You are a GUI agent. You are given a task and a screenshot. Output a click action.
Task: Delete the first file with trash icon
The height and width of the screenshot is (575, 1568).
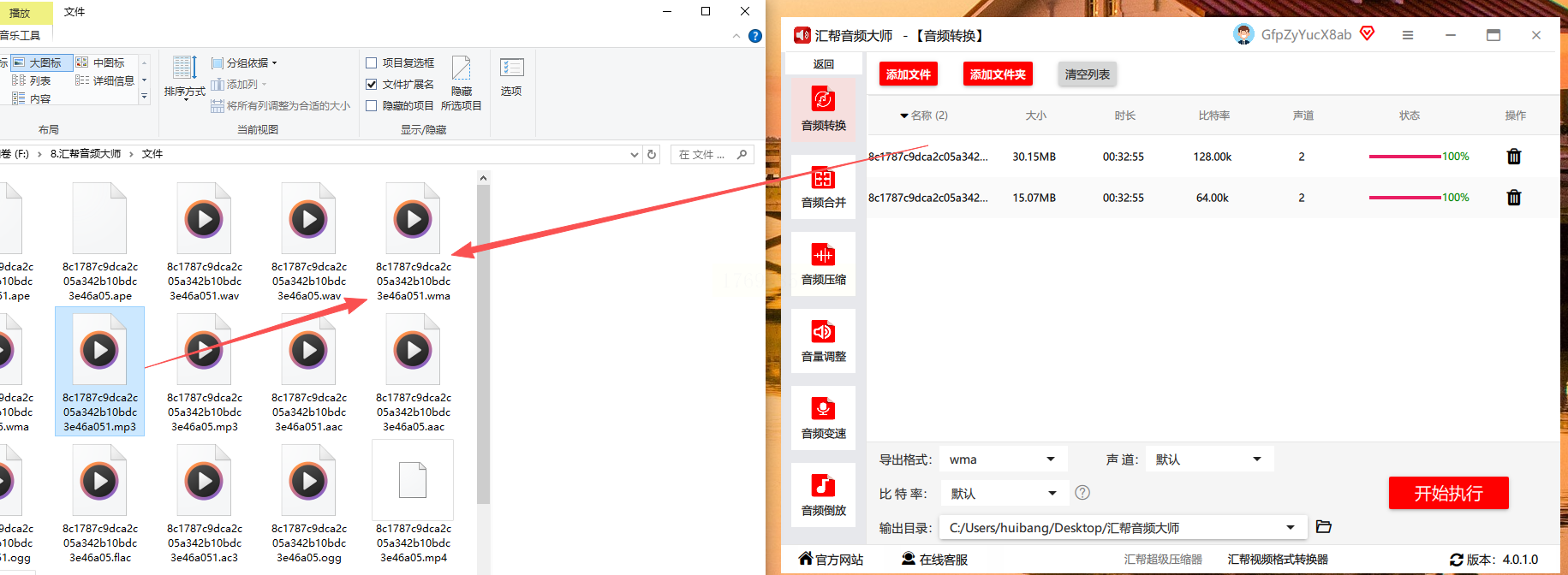1514,157
